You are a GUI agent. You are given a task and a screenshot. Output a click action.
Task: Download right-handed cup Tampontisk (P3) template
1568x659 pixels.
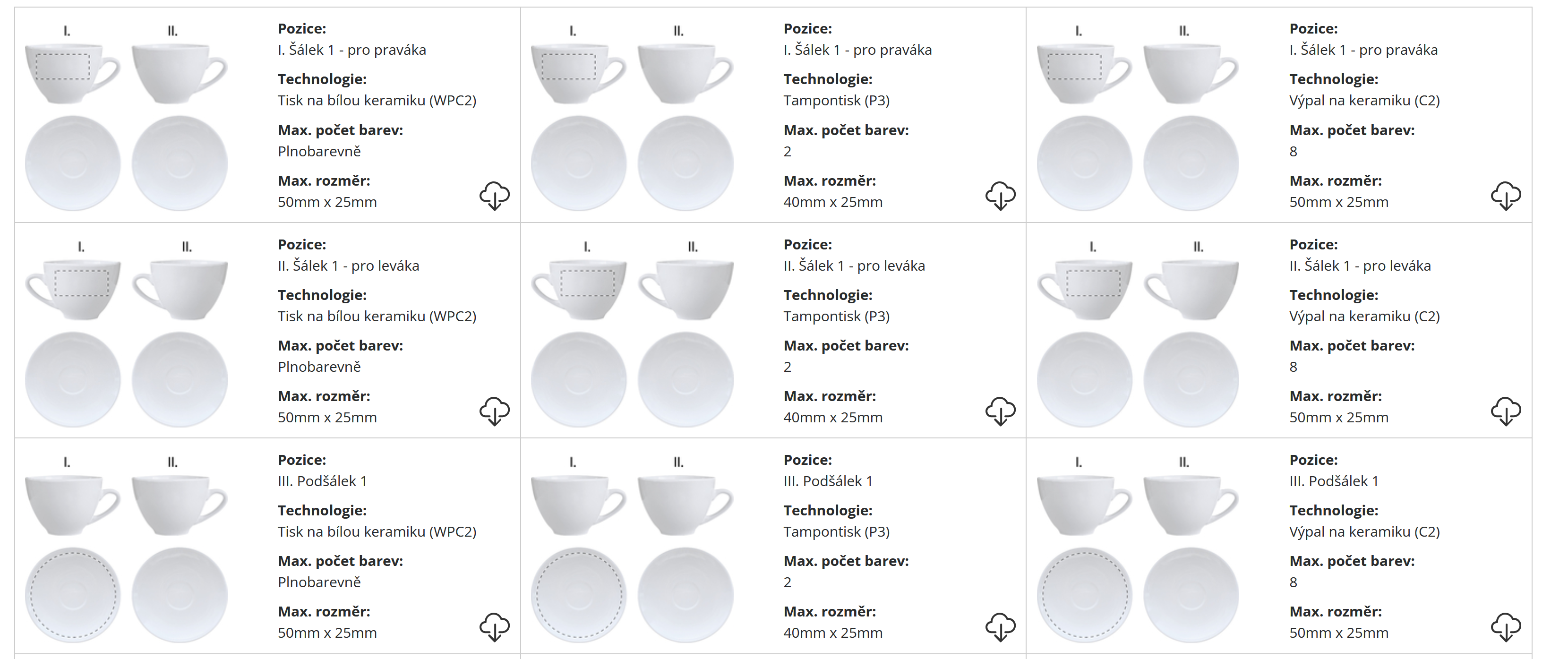tap(1000, 195)
